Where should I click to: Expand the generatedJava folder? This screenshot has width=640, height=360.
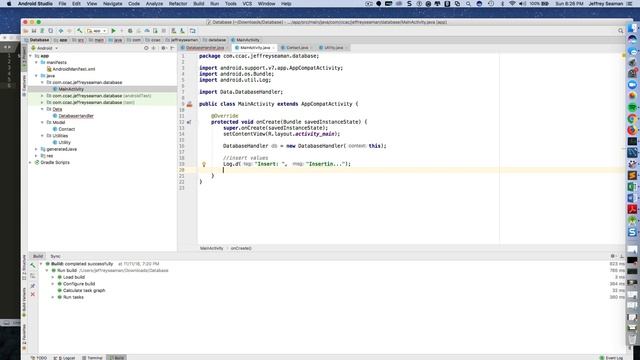coord(36,149)
